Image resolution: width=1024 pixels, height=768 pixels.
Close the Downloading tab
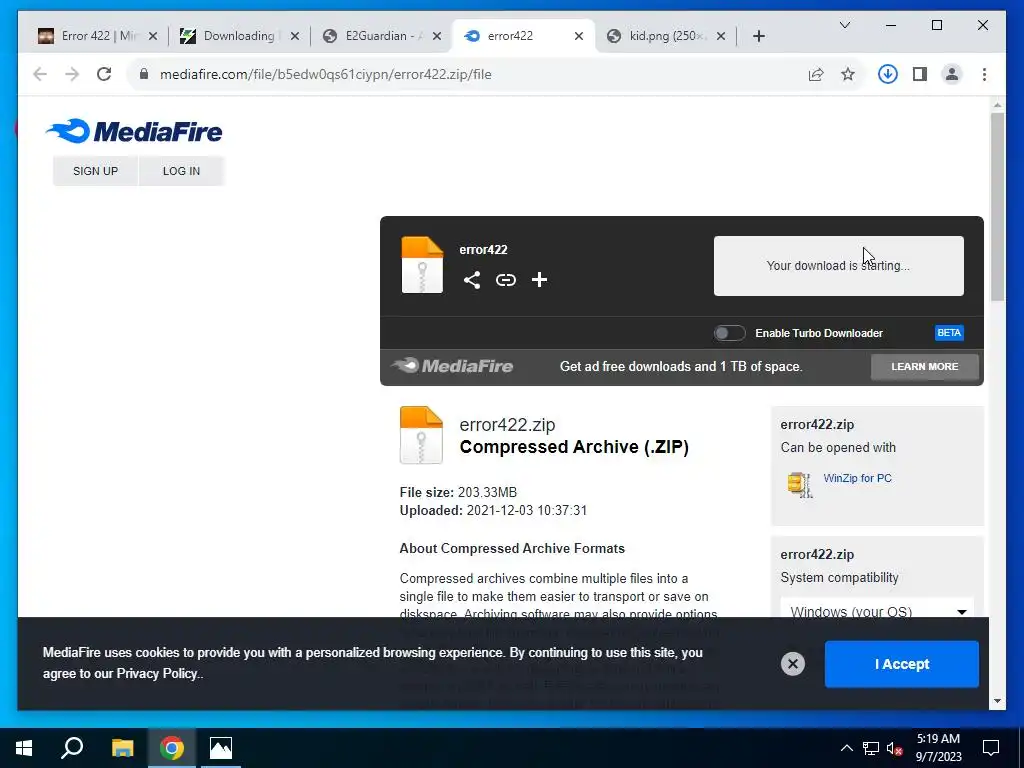point(295,36)
